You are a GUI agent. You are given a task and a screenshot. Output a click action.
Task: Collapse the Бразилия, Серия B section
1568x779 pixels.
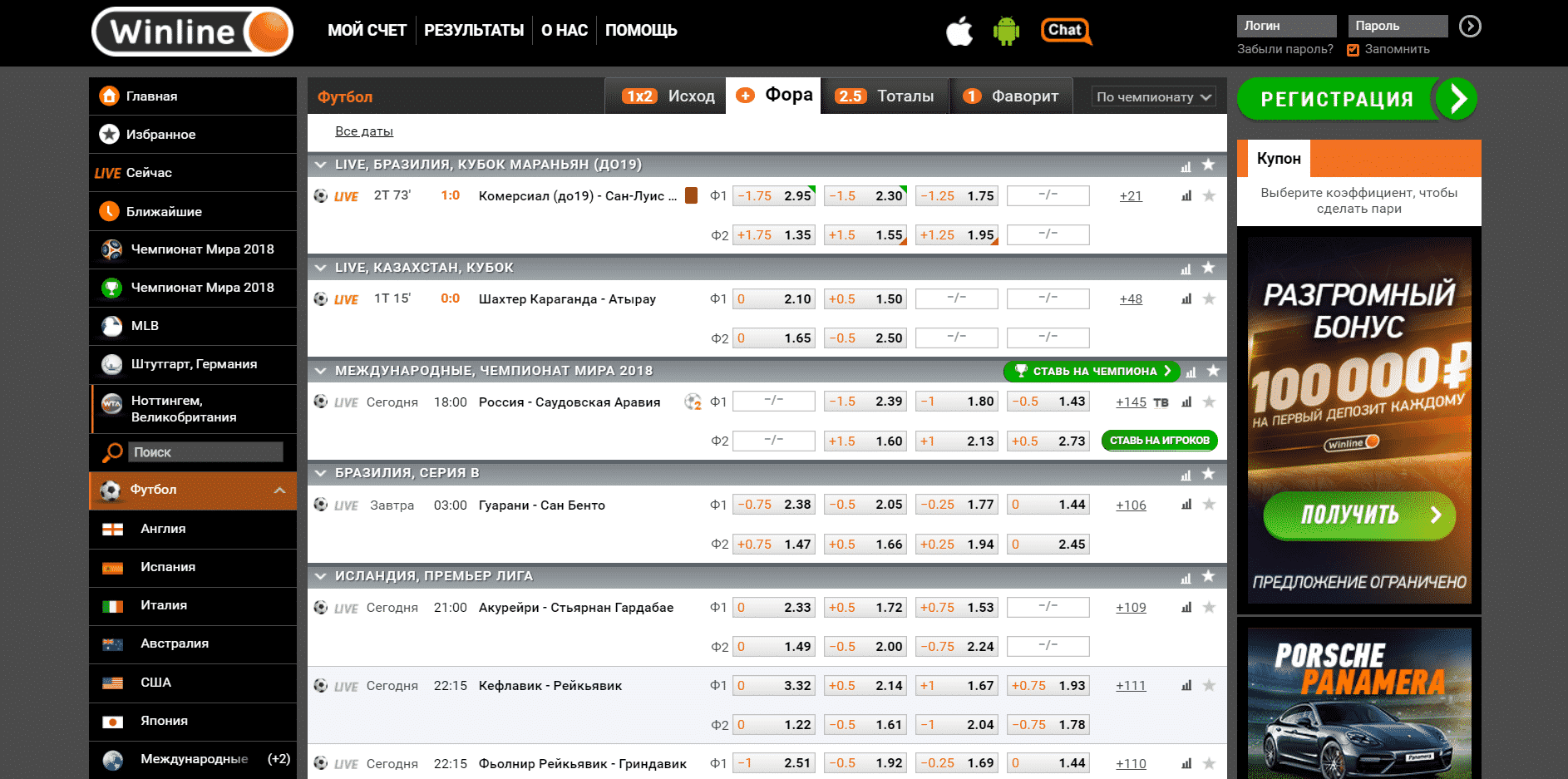[x=320, y=473]
